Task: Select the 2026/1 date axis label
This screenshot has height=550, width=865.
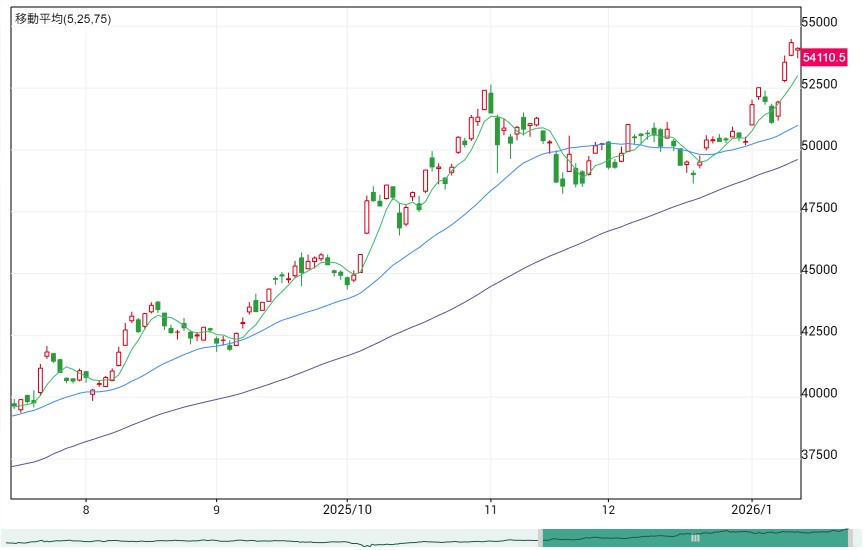Action: [x=751, y=509]
